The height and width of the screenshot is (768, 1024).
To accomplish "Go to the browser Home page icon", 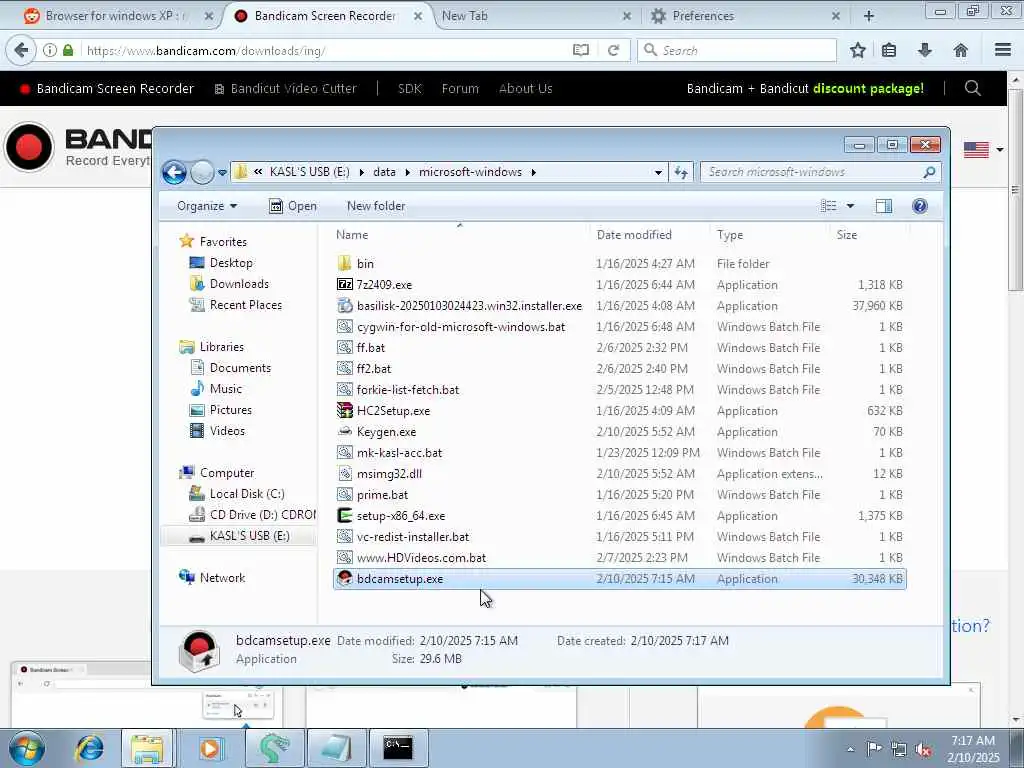I will (x=961, y=50).
